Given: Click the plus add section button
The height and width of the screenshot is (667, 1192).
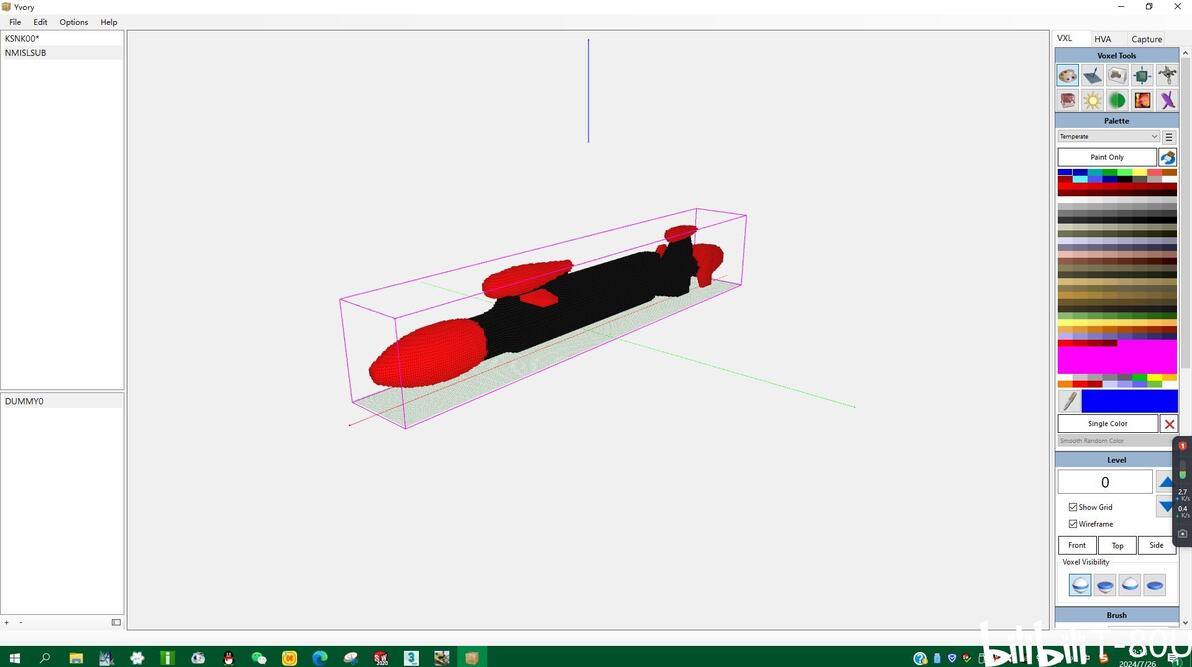Looking at the screenshot, I should click(x=7, y=622).
